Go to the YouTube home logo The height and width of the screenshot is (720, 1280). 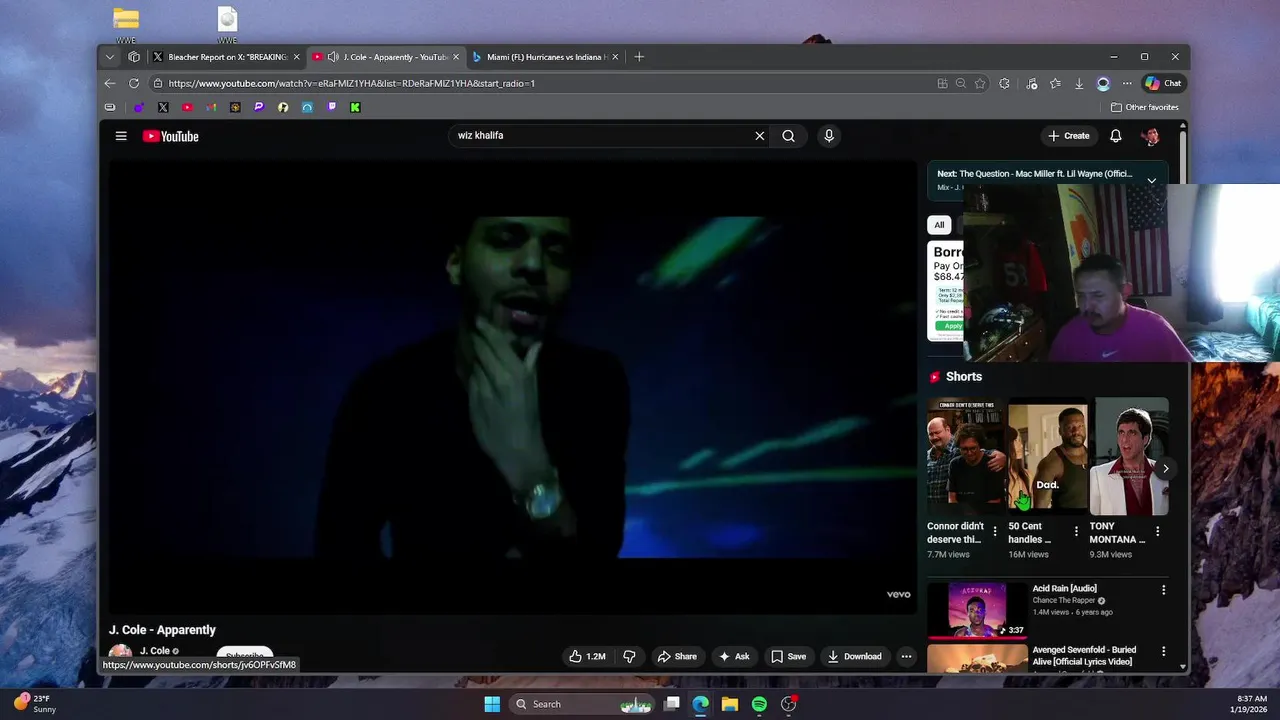pyautogui.click(x=171, y=136)
